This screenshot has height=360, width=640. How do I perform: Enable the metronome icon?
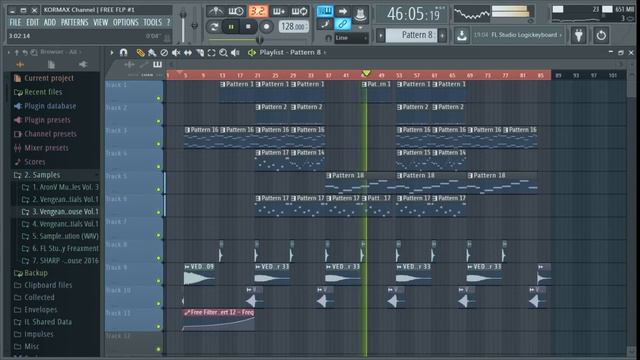click(215, 11)
